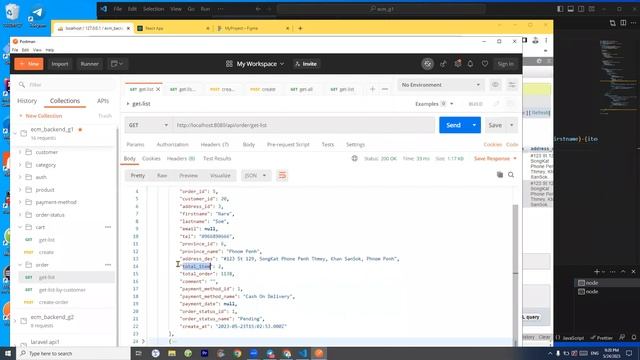Expand the customer folder
Screen dimensions: 640x360
pos(20,152)
